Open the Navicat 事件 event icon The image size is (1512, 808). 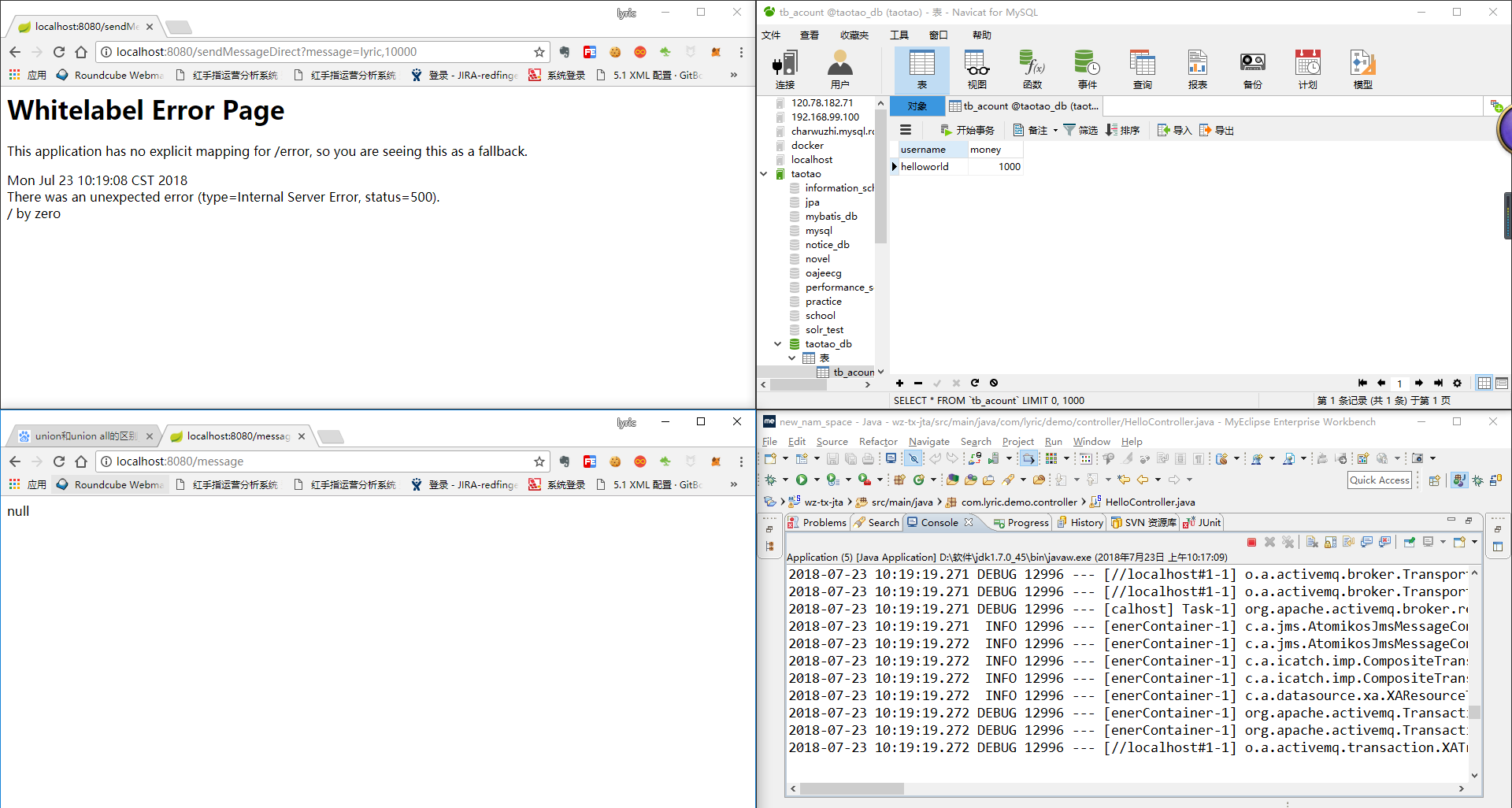point(1088,69)
